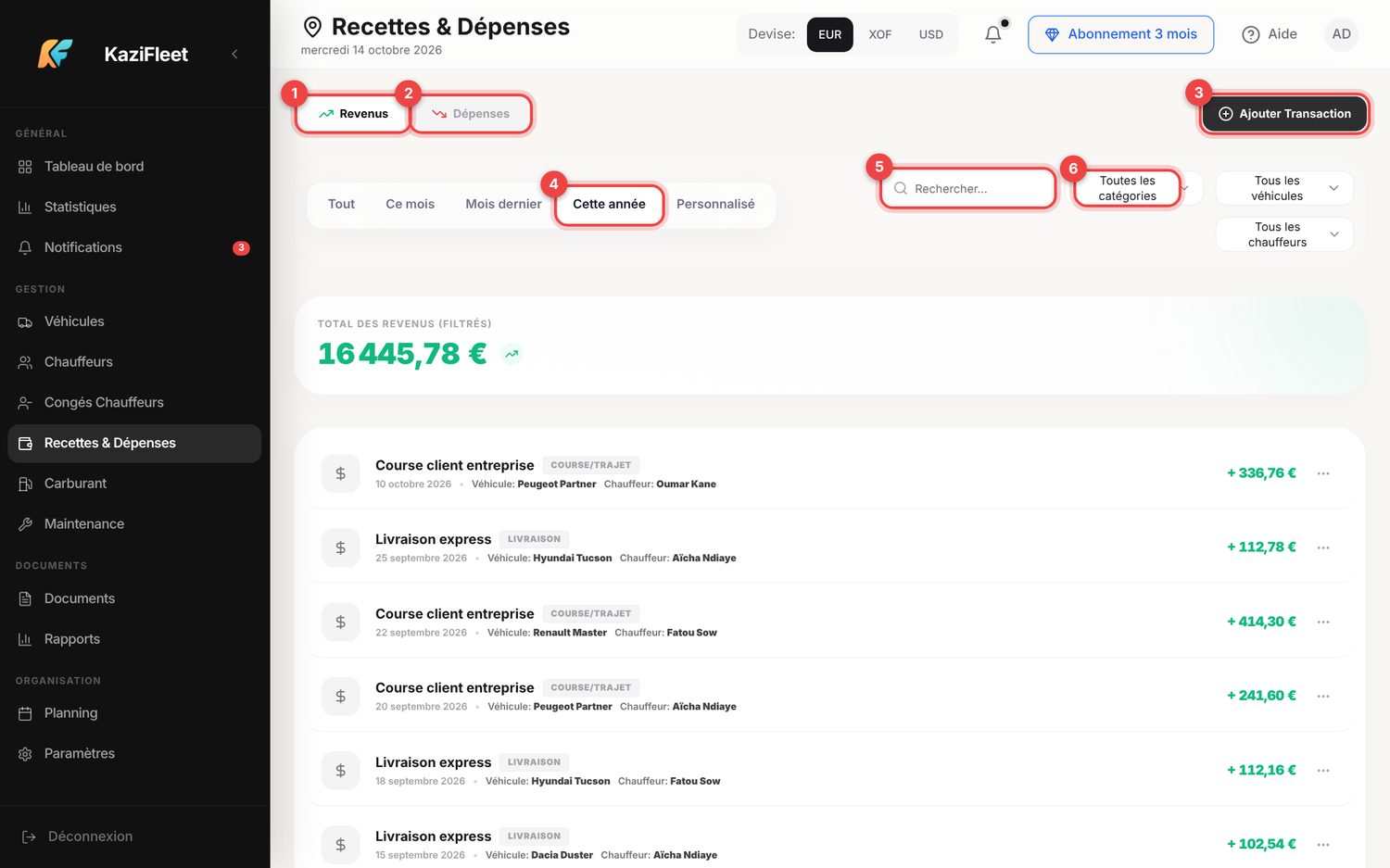The image size is (1390, 868).
Task: Collapse the sidebar with the chevron arrow
Action: pyautogui.click(x=234, y=54)
